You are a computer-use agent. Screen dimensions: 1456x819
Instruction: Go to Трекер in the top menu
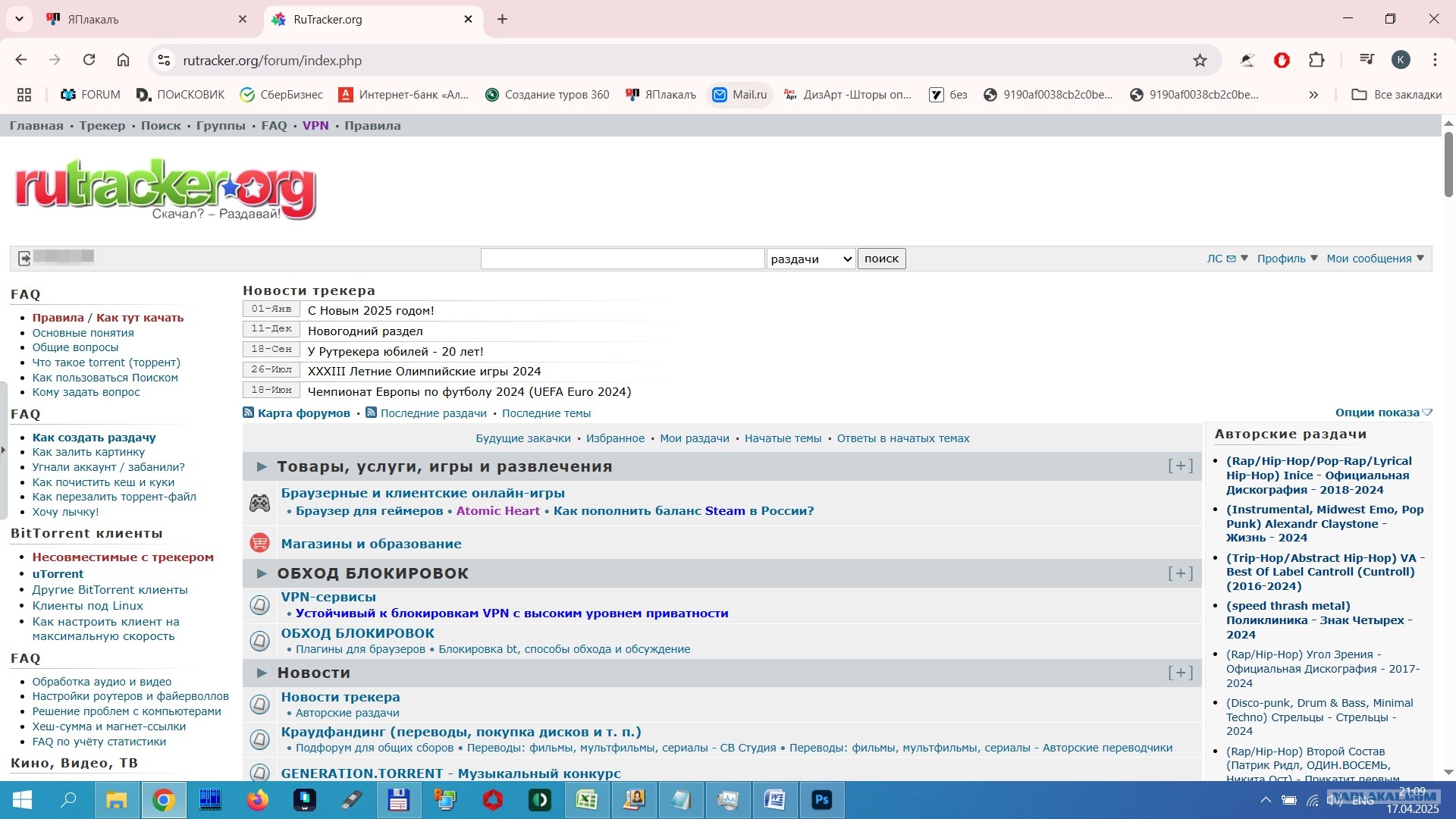102,126
